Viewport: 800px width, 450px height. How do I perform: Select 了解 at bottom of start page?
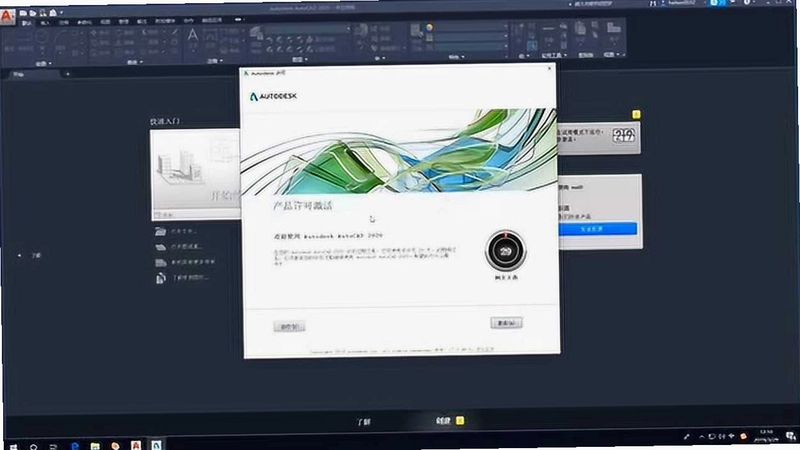(x=364, y=422)
